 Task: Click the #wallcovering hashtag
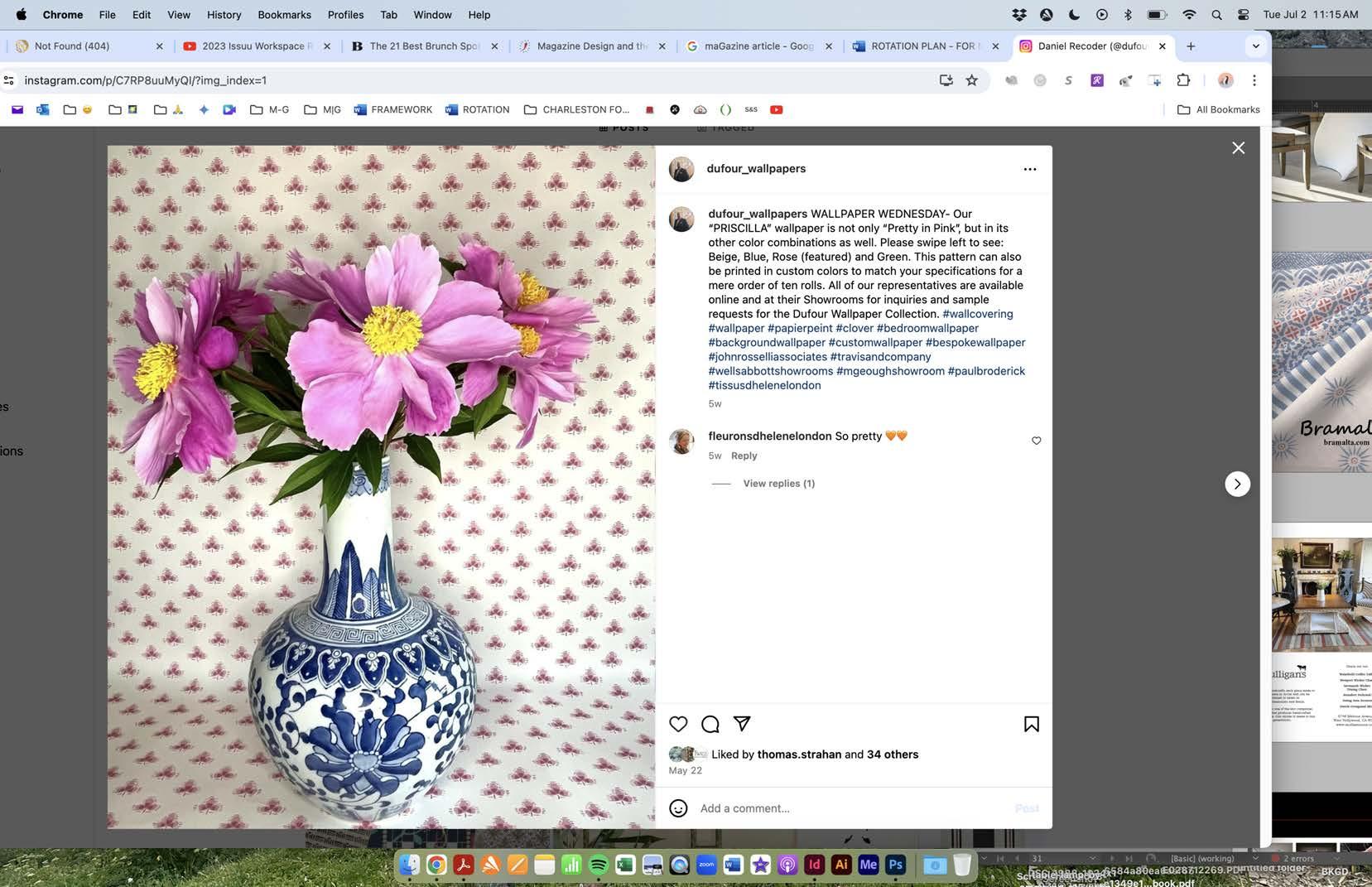coord(977,314)
